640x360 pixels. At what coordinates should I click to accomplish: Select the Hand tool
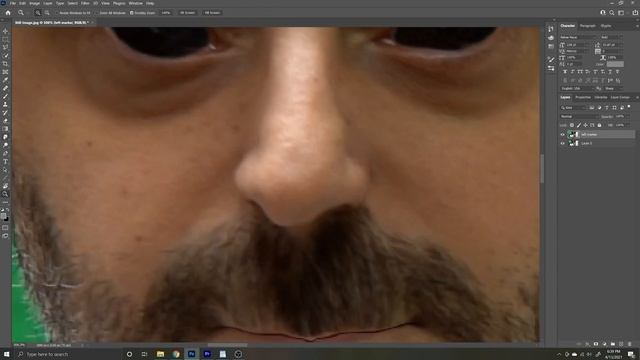(5, 186)
